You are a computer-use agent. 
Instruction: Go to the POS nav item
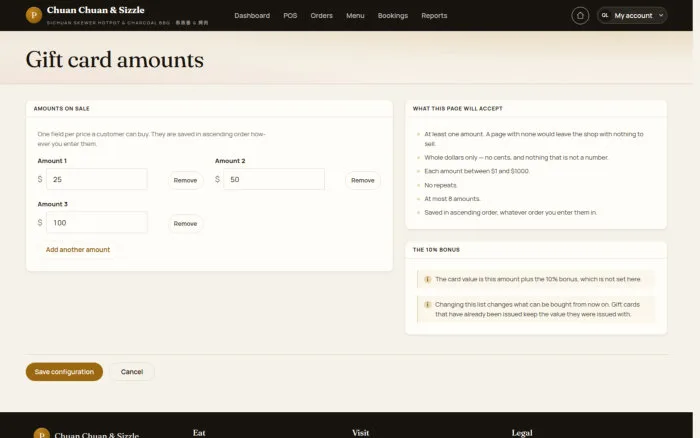290,16
